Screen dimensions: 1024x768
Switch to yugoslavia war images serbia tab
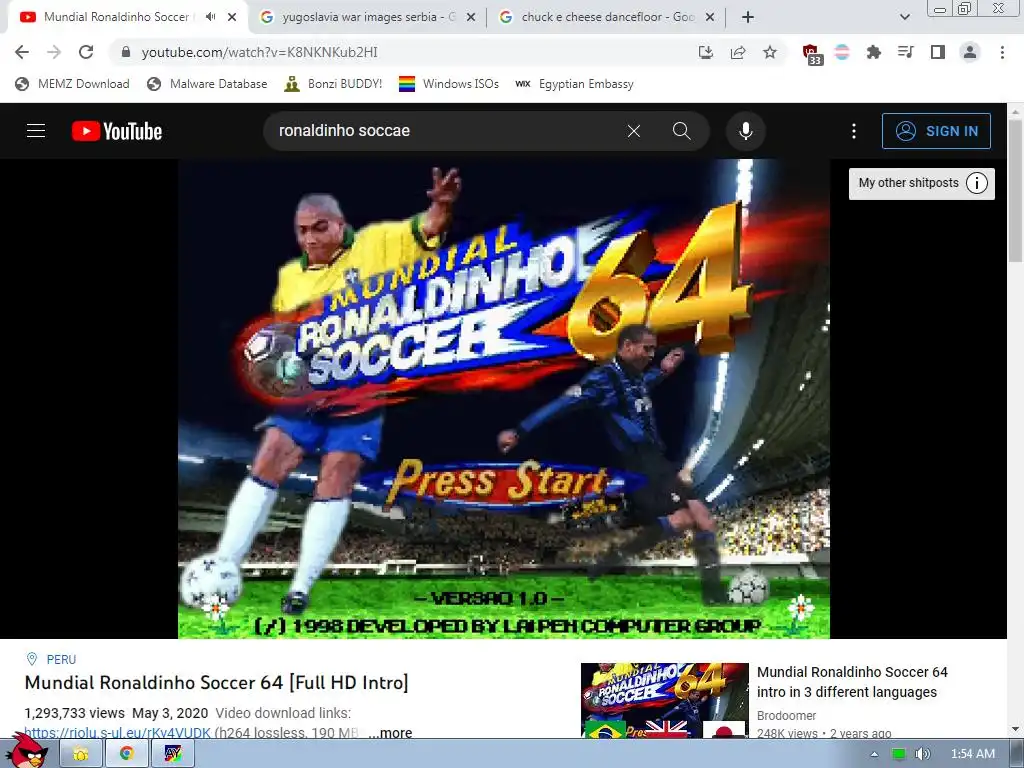[x=368, y=18]
